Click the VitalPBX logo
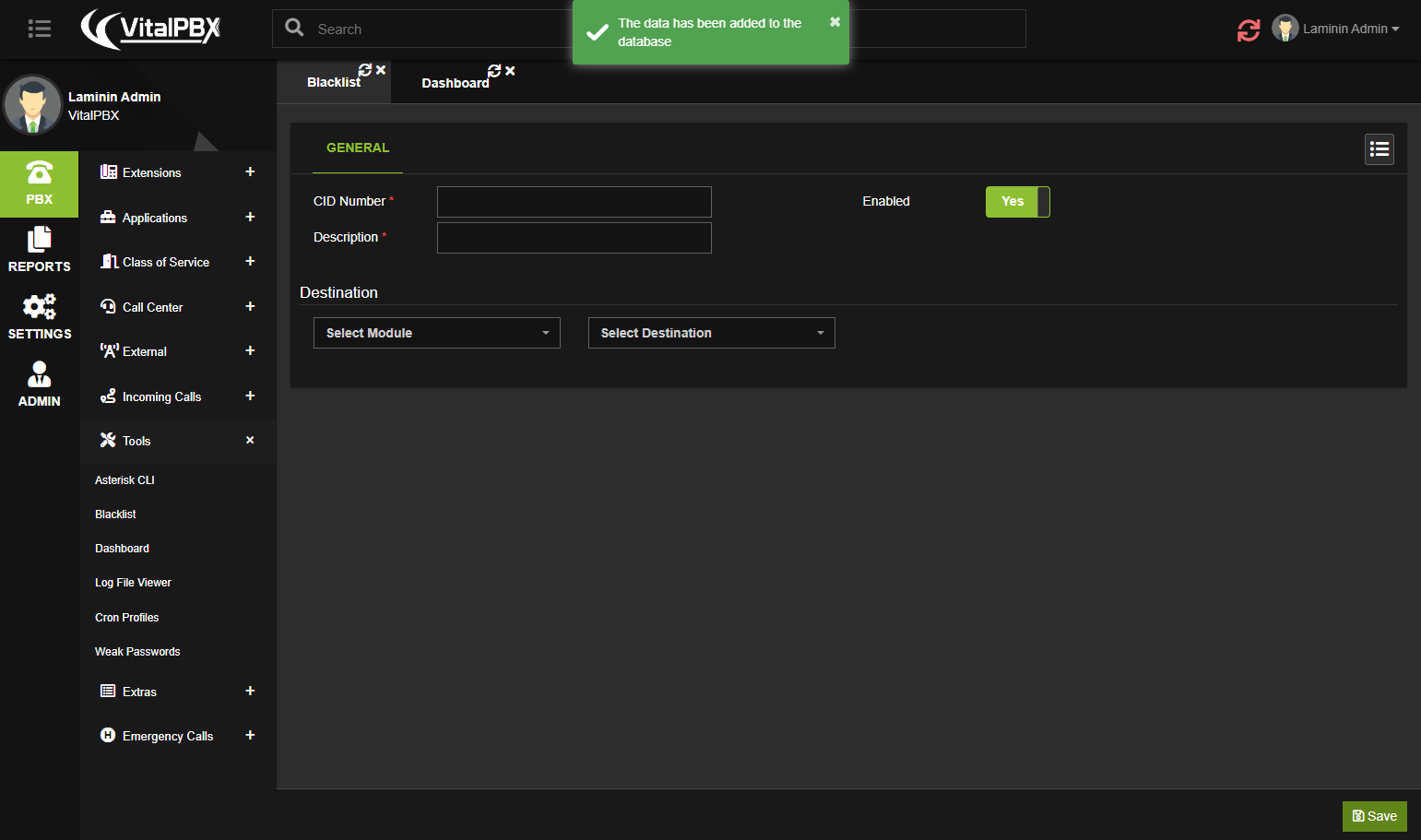 coord(151,29)
